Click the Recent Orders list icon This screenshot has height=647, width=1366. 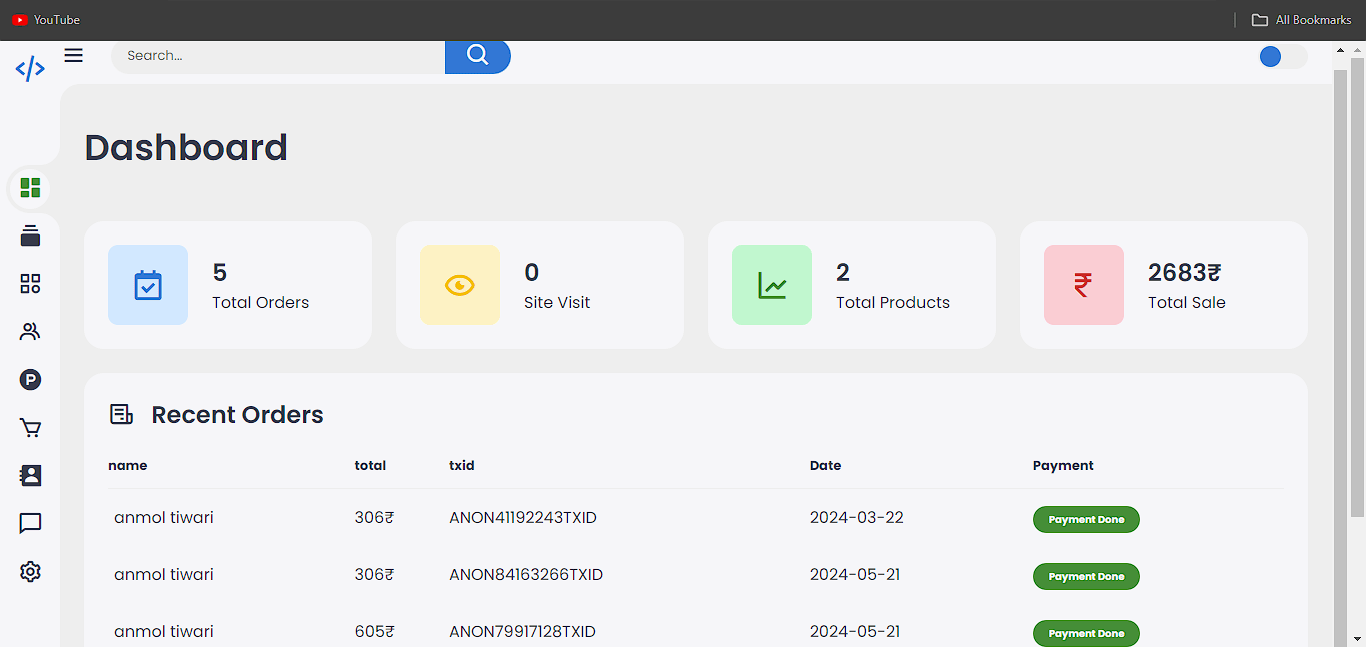pos(121,414)
